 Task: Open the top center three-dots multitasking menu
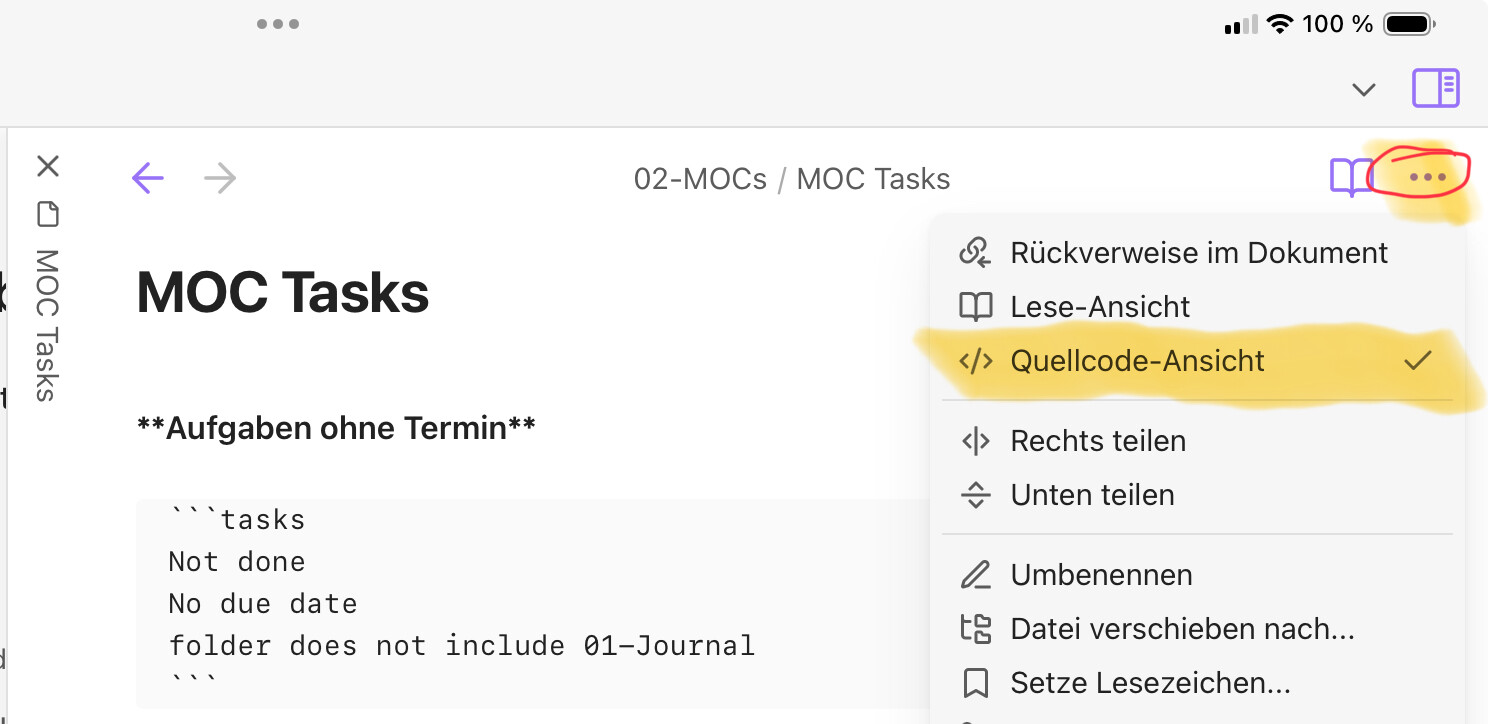tap(278, 24)
